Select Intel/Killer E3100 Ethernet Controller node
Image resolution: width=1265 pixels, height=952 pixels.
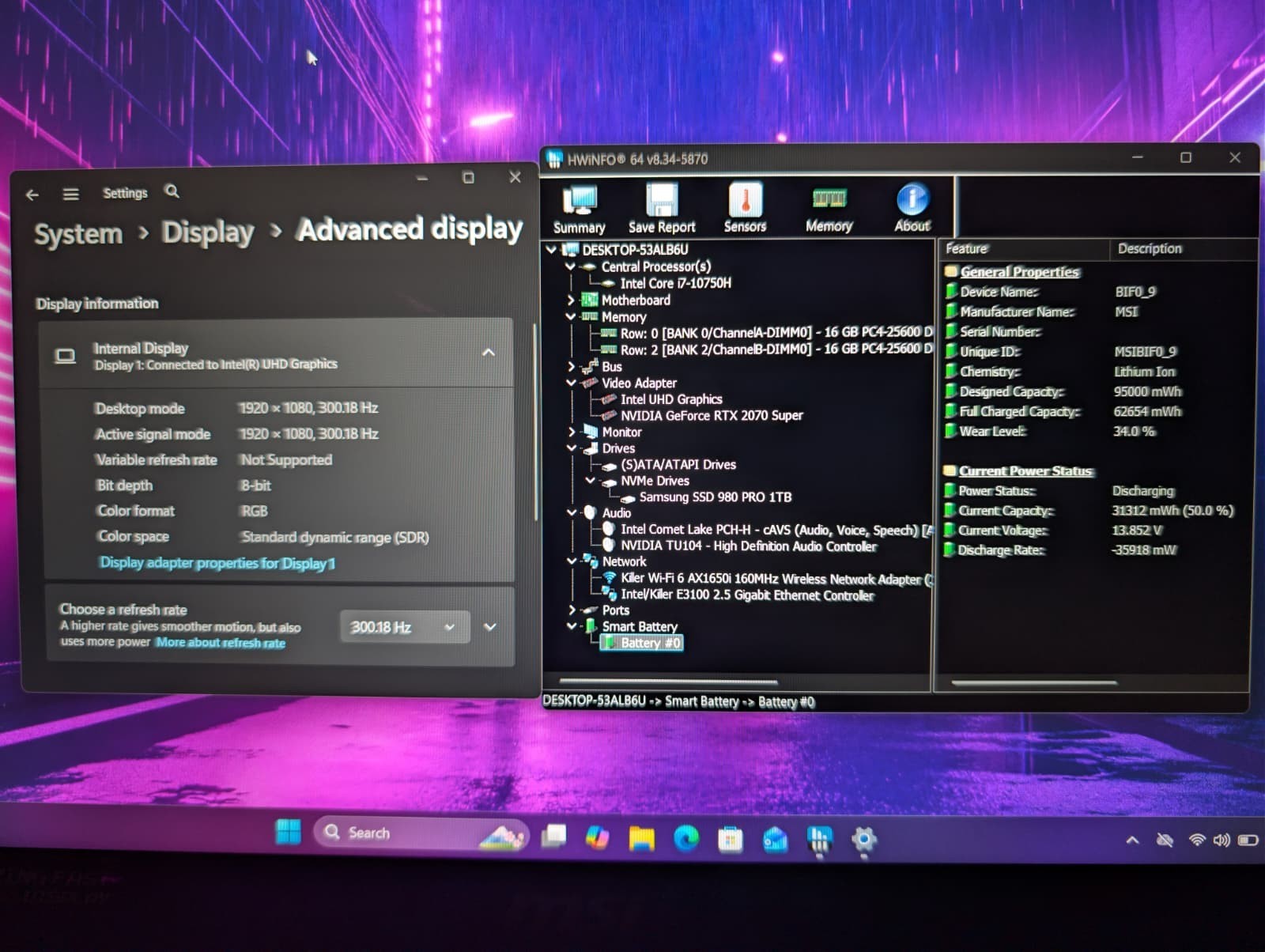pos(747,595)
